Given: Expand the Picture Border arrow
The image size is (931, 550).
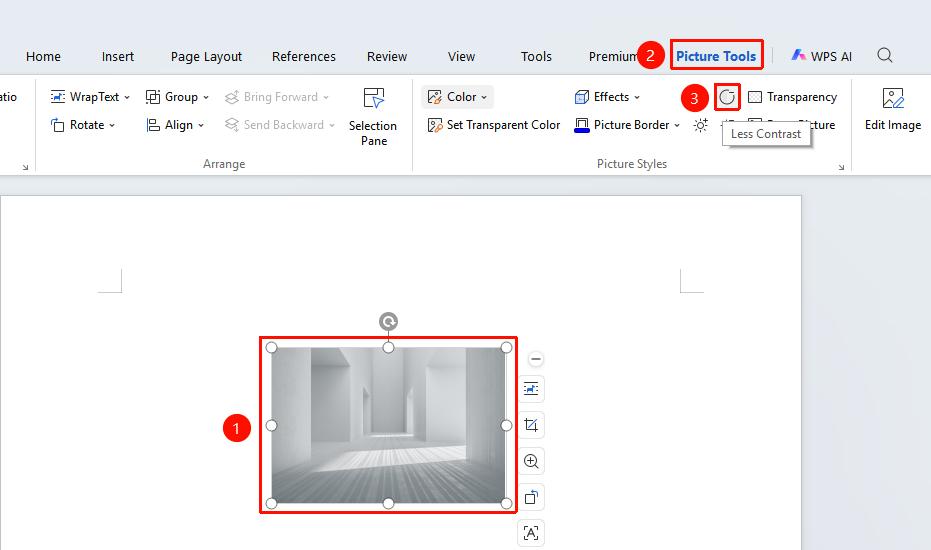Looking at the screenshot, I should [677, 125].
